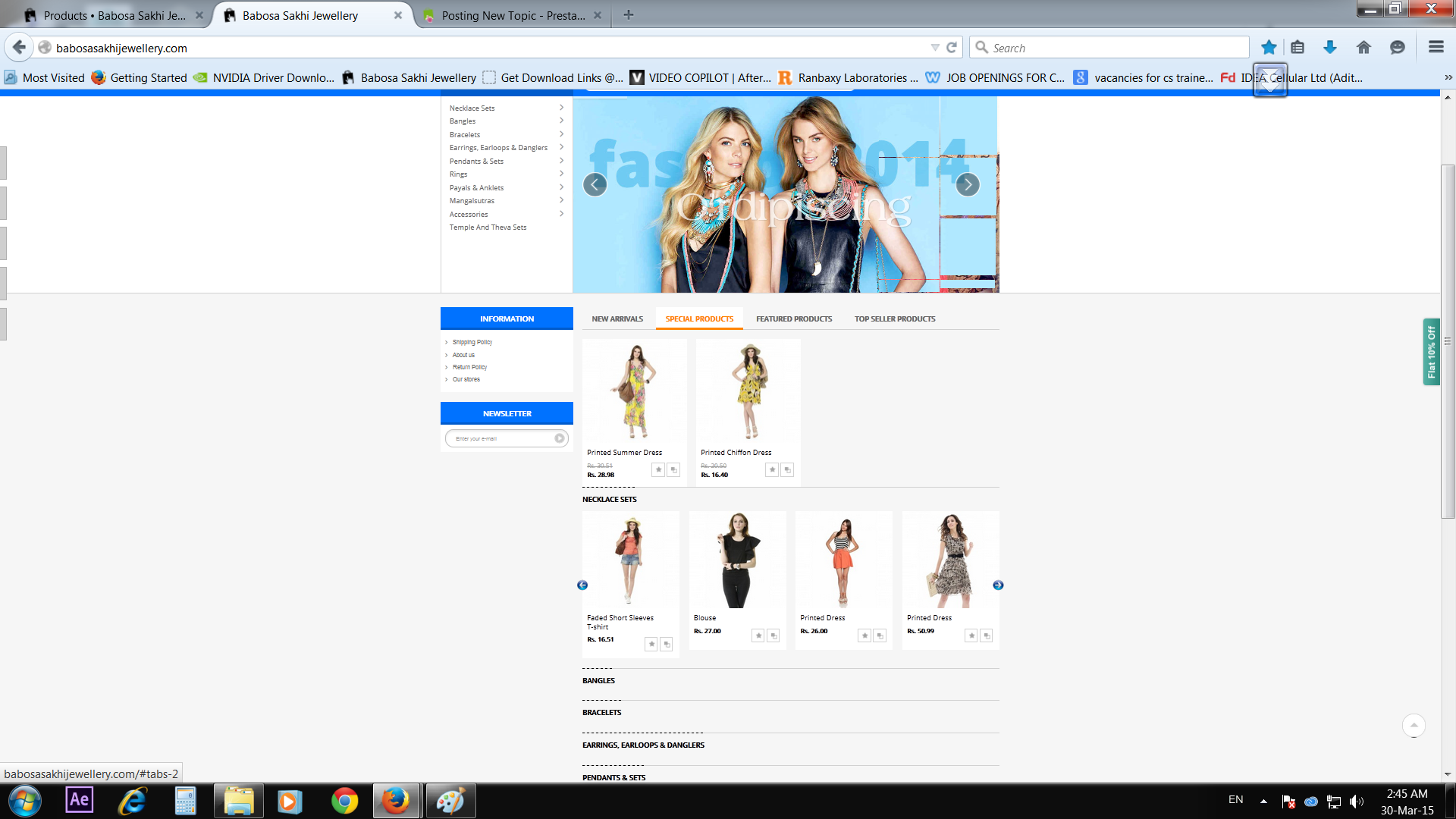The width and height of the screenshot is (1456, 819).
Task: Open the URL bar history dropdown
Action: (934, 48)
